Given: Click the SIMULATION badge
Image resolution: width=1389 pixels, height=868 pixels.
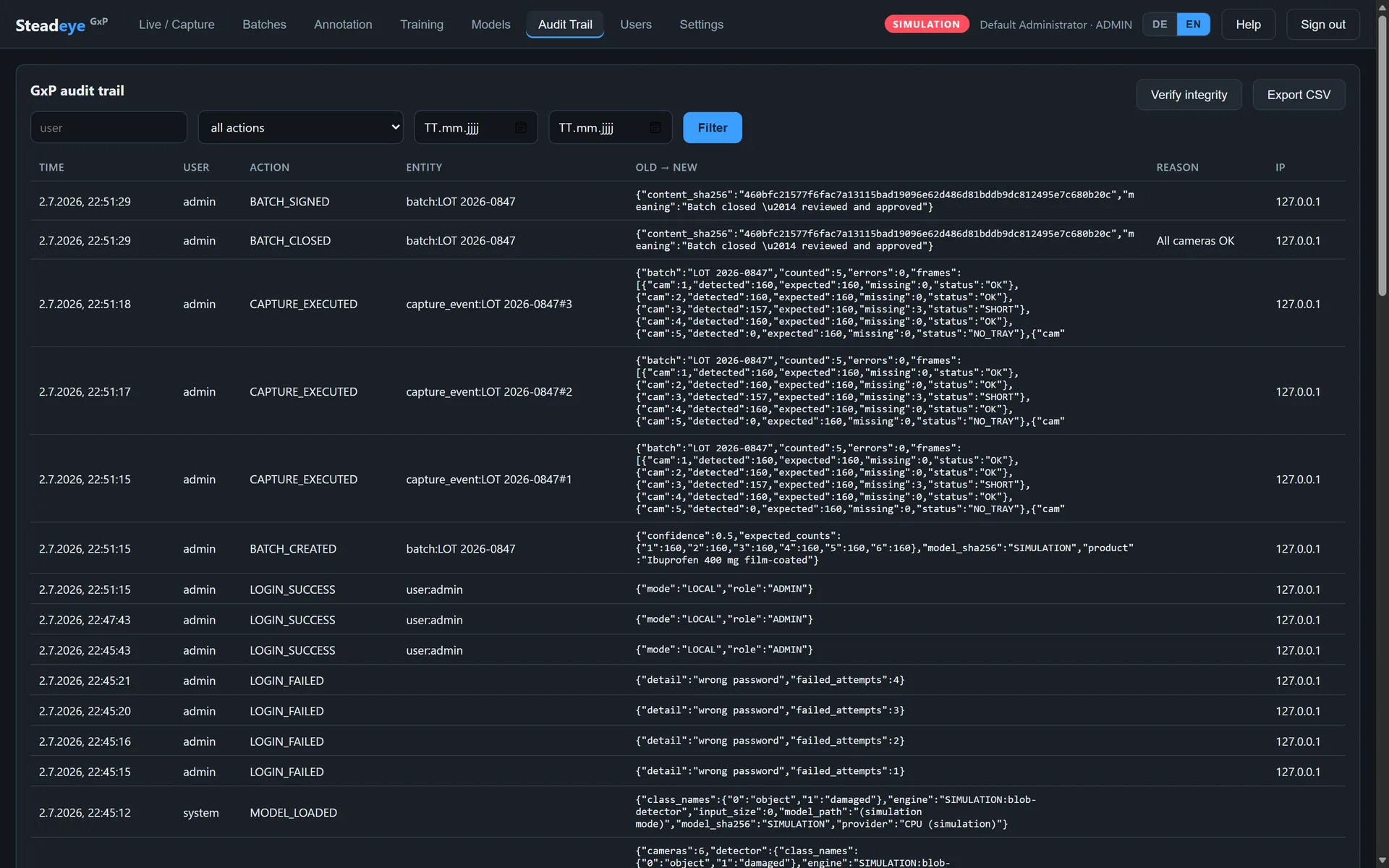Looking at the screenshot, I should tap(926, 25).
